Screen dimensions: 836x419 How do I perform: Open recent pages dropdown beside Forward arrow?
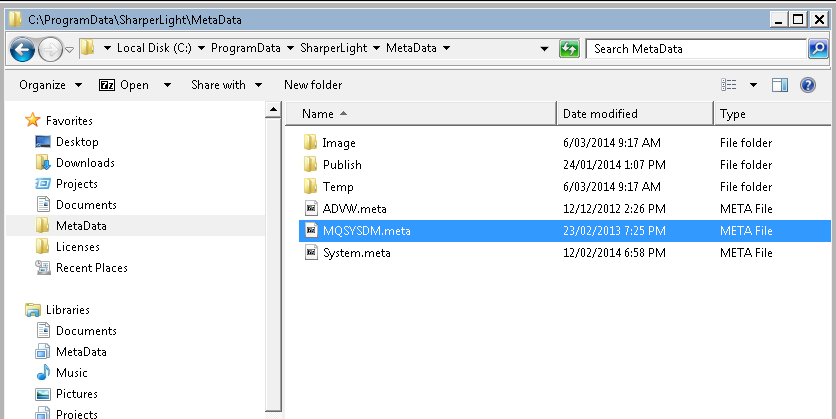click(x=69, y=50)
